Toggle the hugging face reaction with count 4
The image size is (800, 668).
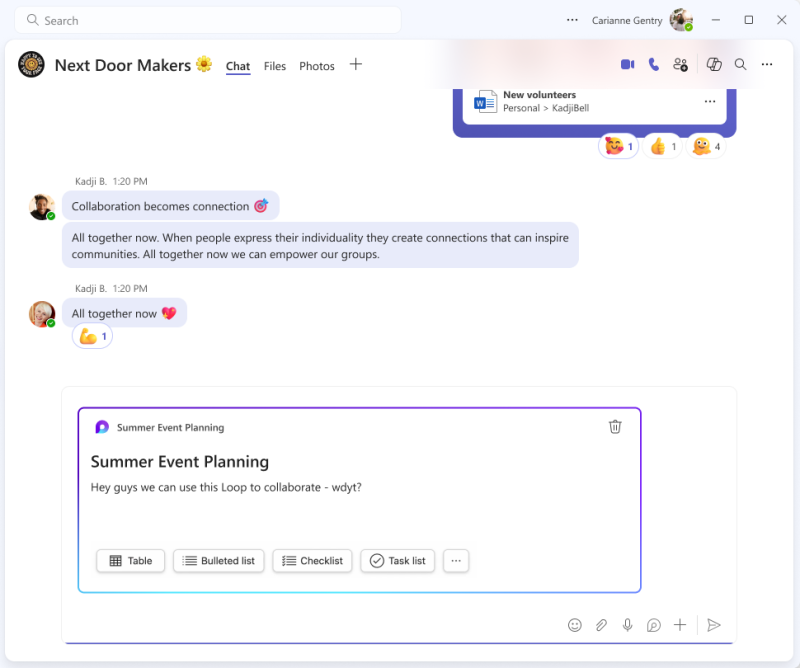tap(706, 147)
